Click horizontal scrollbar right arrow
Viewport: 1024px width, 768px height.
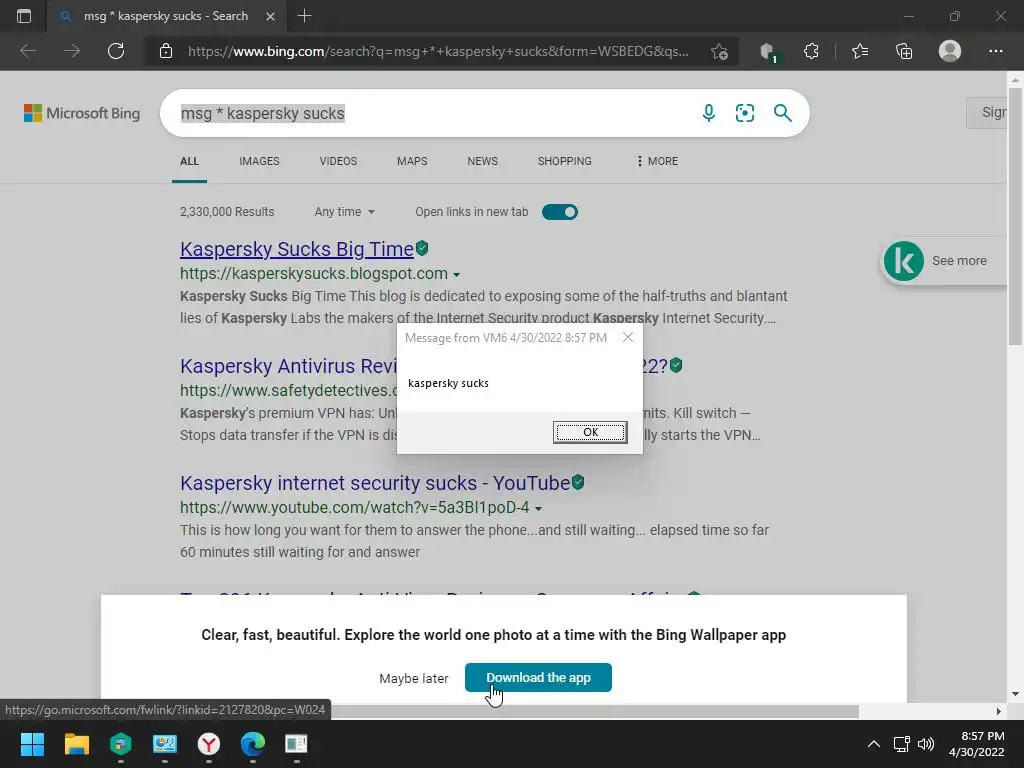pyautogui.click(x=999, y=711)
